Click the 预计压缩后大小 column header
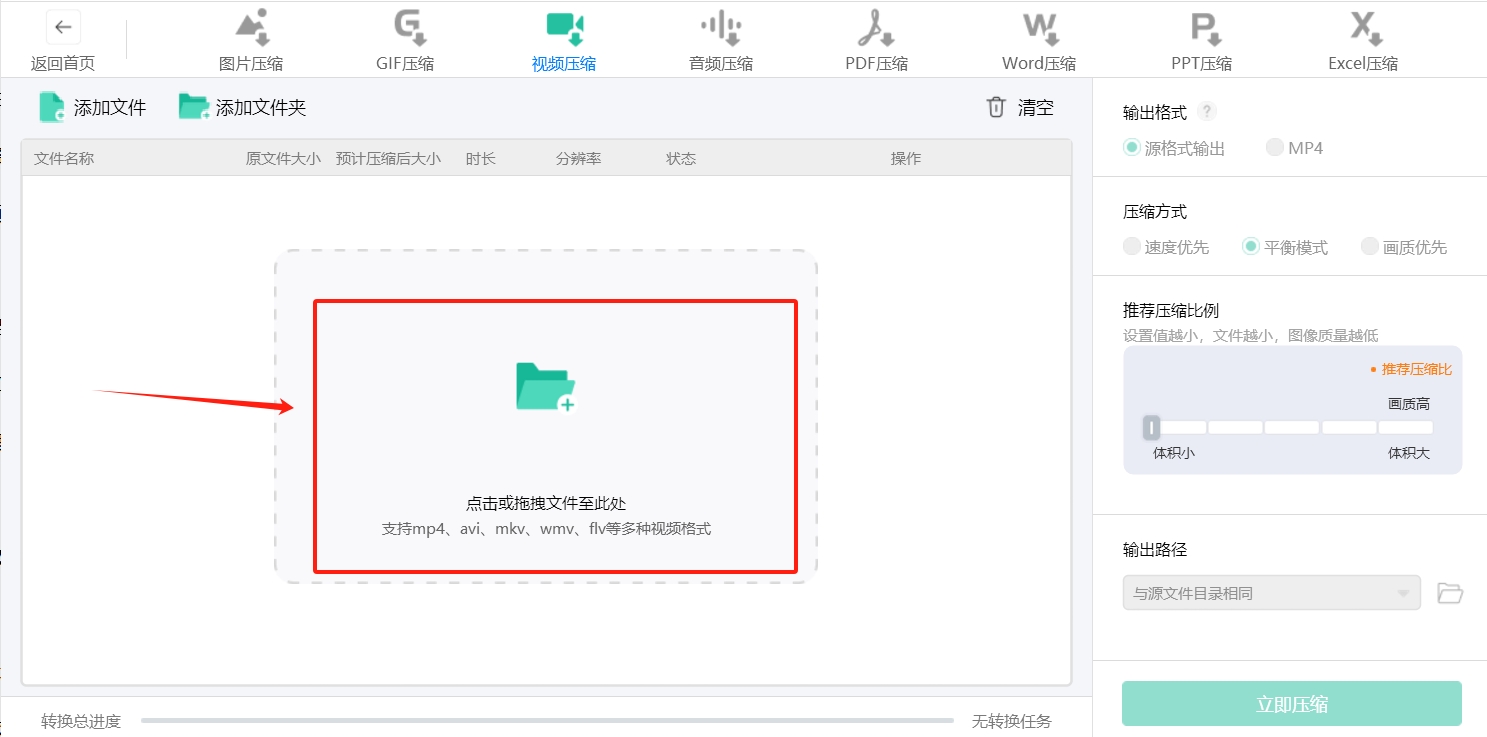Image resolution: width=1487 pixels, height=737 pixels. 388,159
